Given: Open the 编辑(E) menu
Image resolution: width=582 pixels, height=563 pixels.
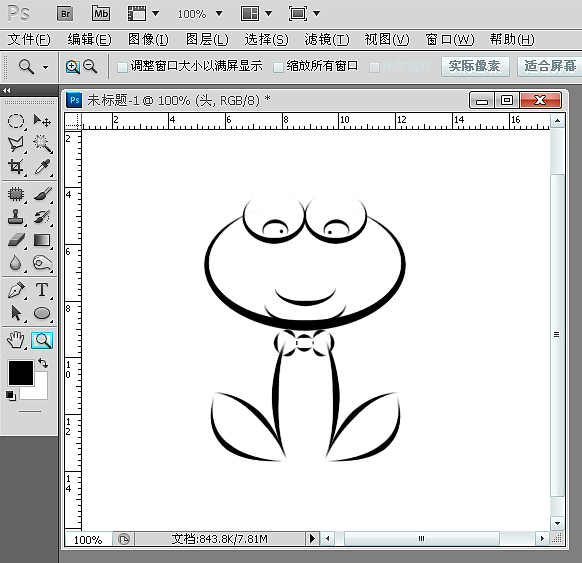Looking at the screenshot, I should tap(89, 39).
